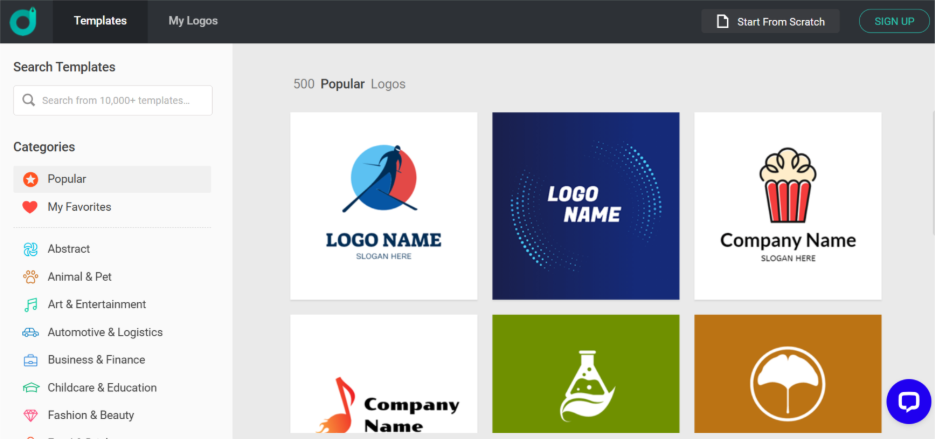Select the blue dotted circle LOGO NAME template
936x439 pixels.
pos(586,206)
